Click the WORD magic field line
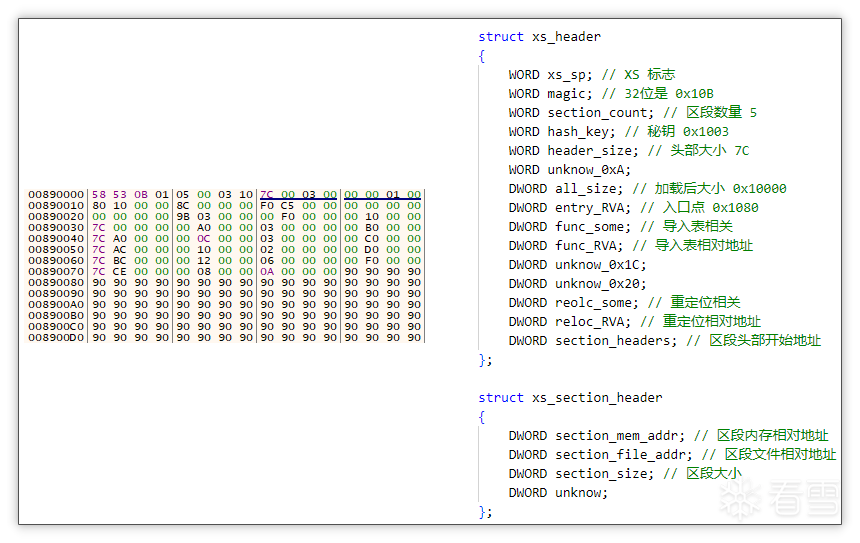Screen dimensions: 860x543 pos(611,94)
